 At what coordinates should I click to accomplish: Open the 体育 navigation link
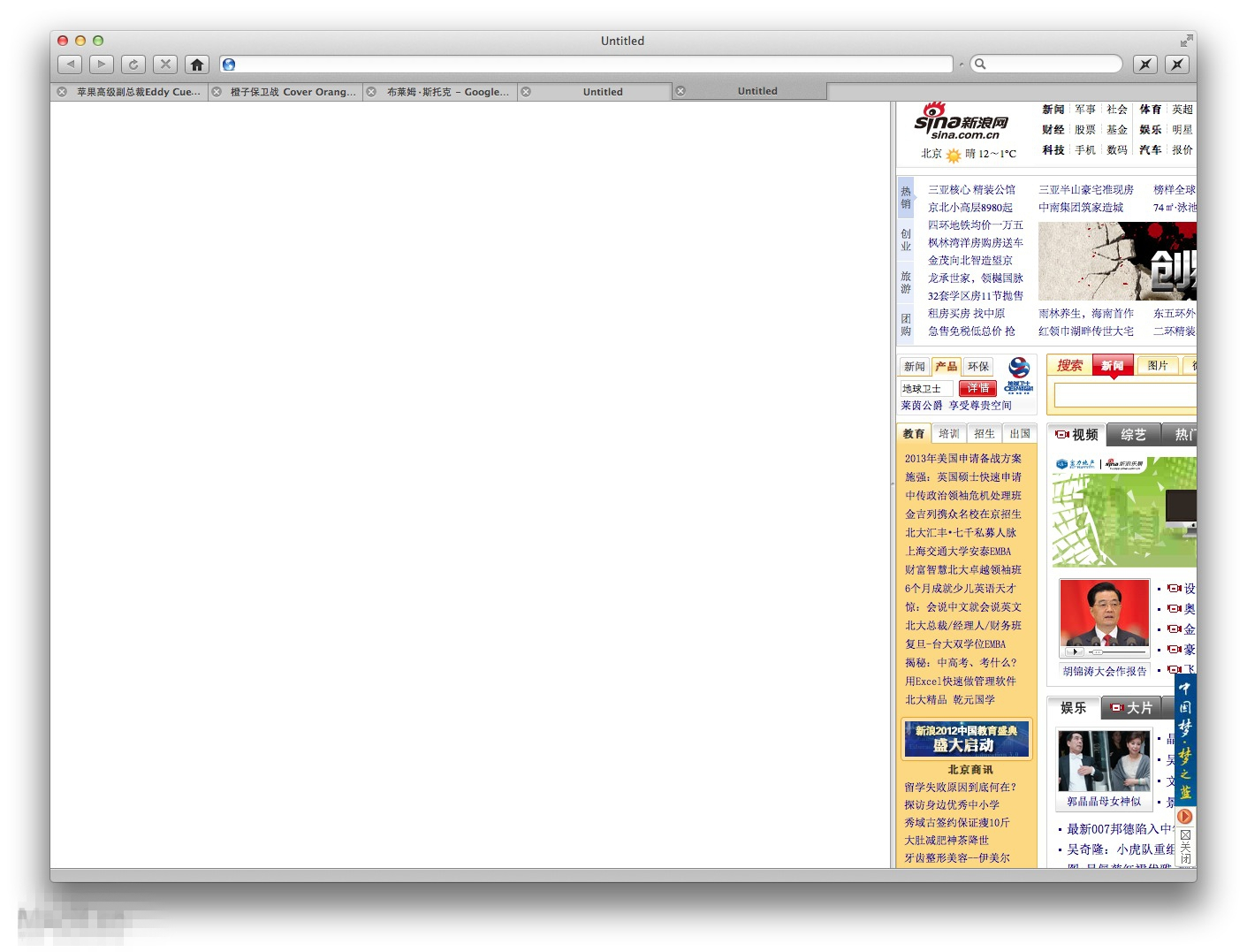(1150, 110)
